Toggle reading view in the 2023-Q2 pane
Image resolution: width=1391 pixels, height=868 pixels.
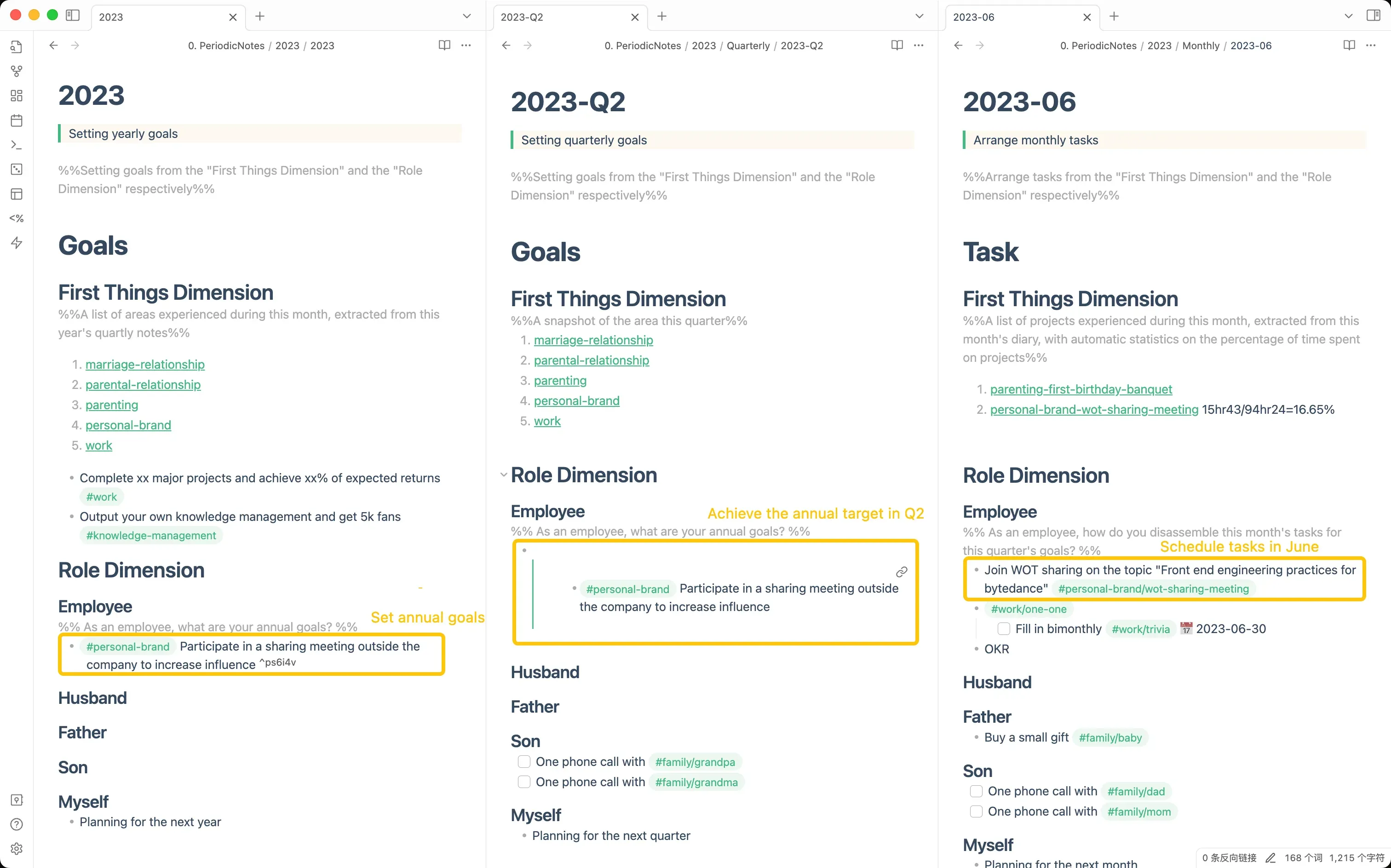[x=897, y=46]
